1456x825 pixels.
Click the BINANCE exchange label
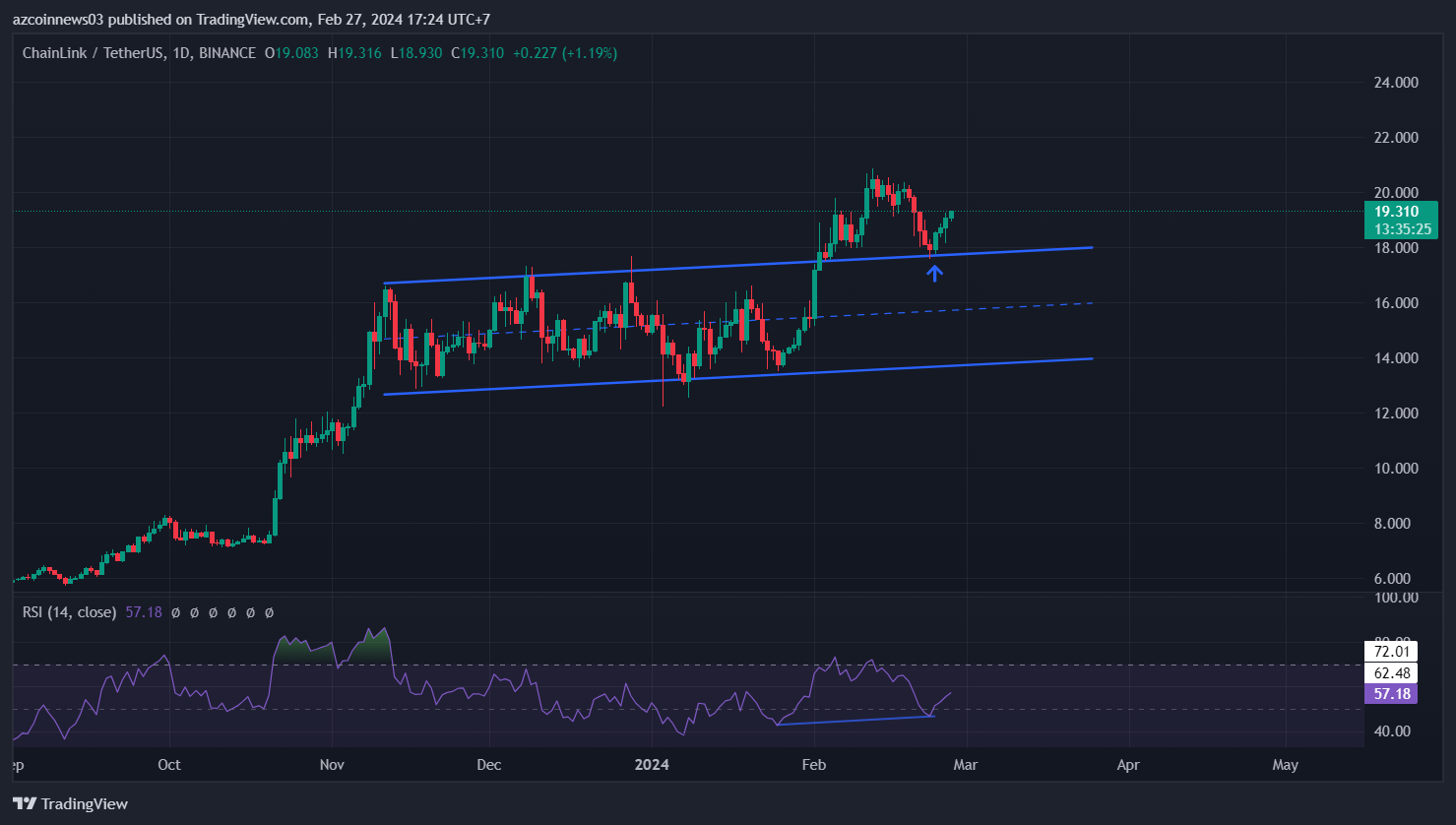(x=227, y=53)
